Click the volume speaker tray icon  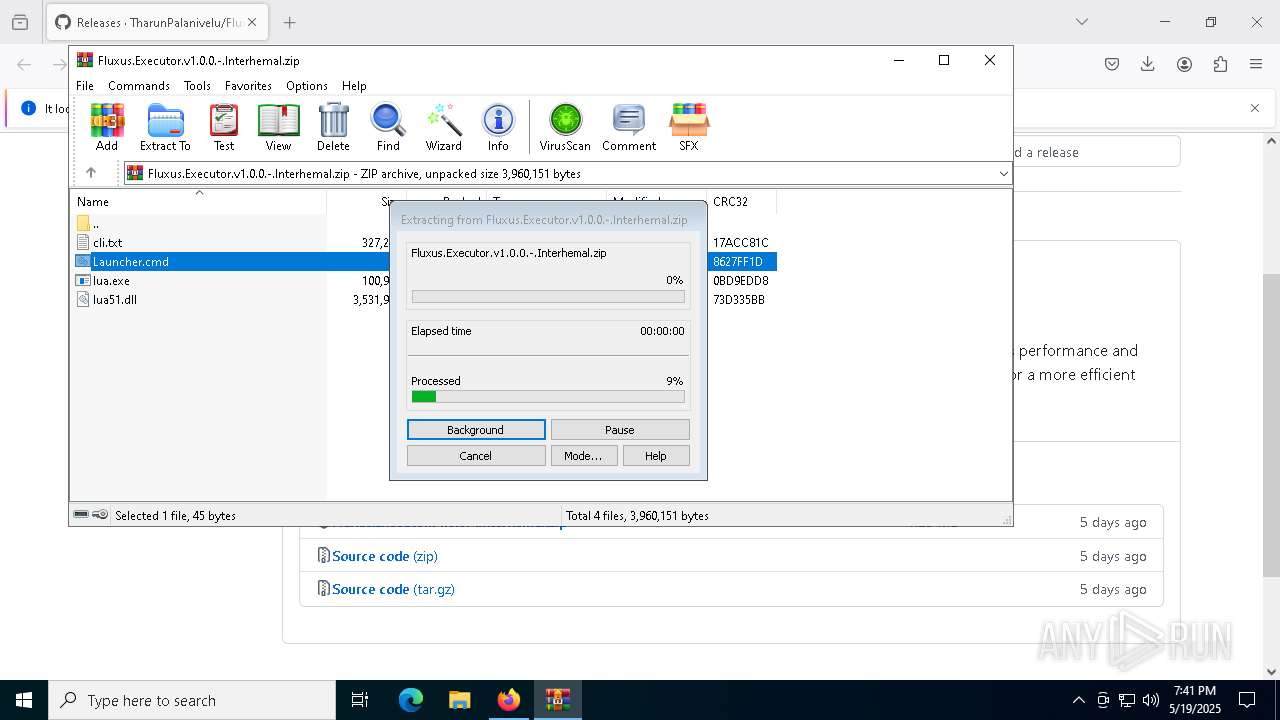coord(1151,700)
